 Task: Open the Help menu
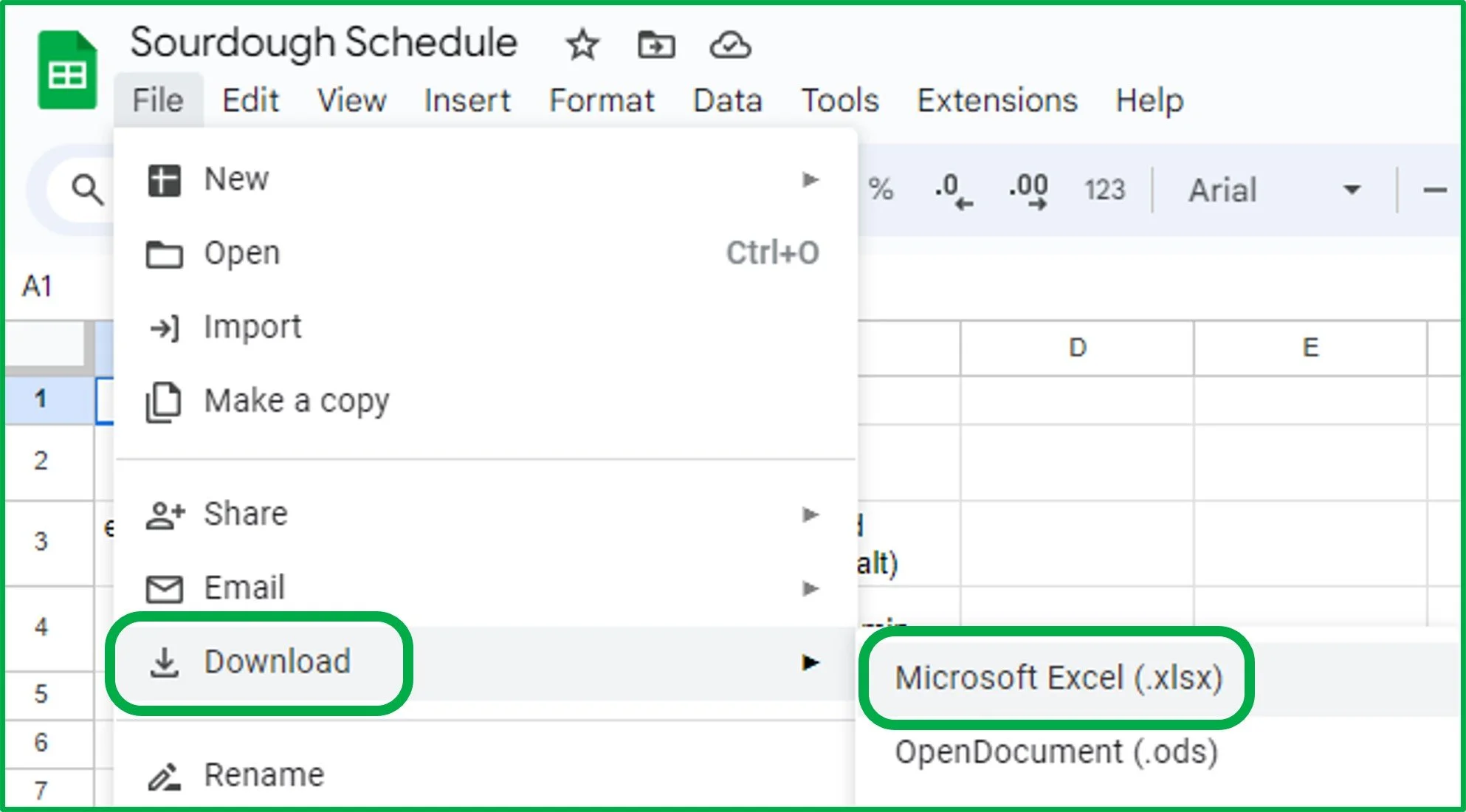(x=1149, y=100)
